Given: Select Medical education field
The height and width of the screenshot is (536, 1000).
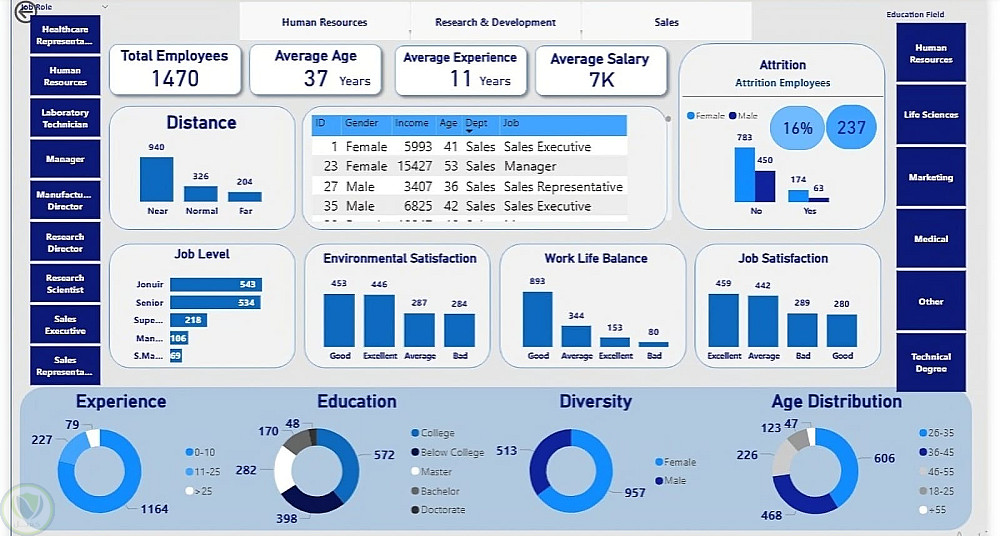Looking at the screenshot, I should click(x=931, y=239).
